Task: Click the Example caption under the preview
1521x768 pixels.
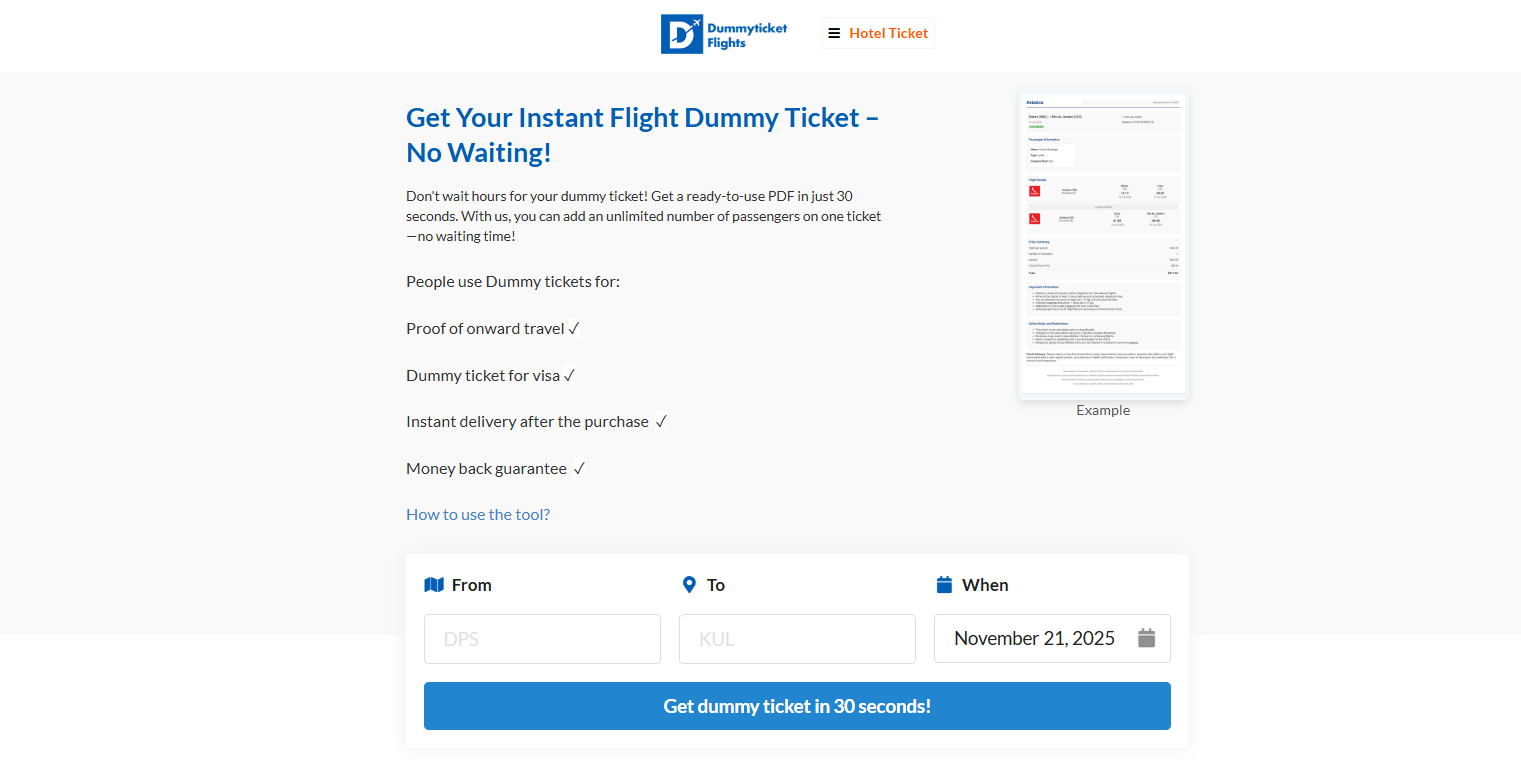Action: point(1103,410)
